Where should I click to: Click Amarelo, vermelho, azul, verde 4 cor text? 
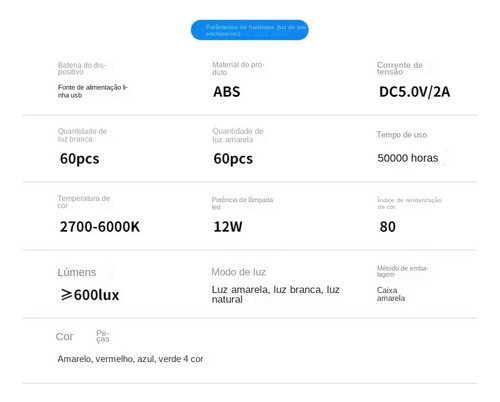pos(130,359)
